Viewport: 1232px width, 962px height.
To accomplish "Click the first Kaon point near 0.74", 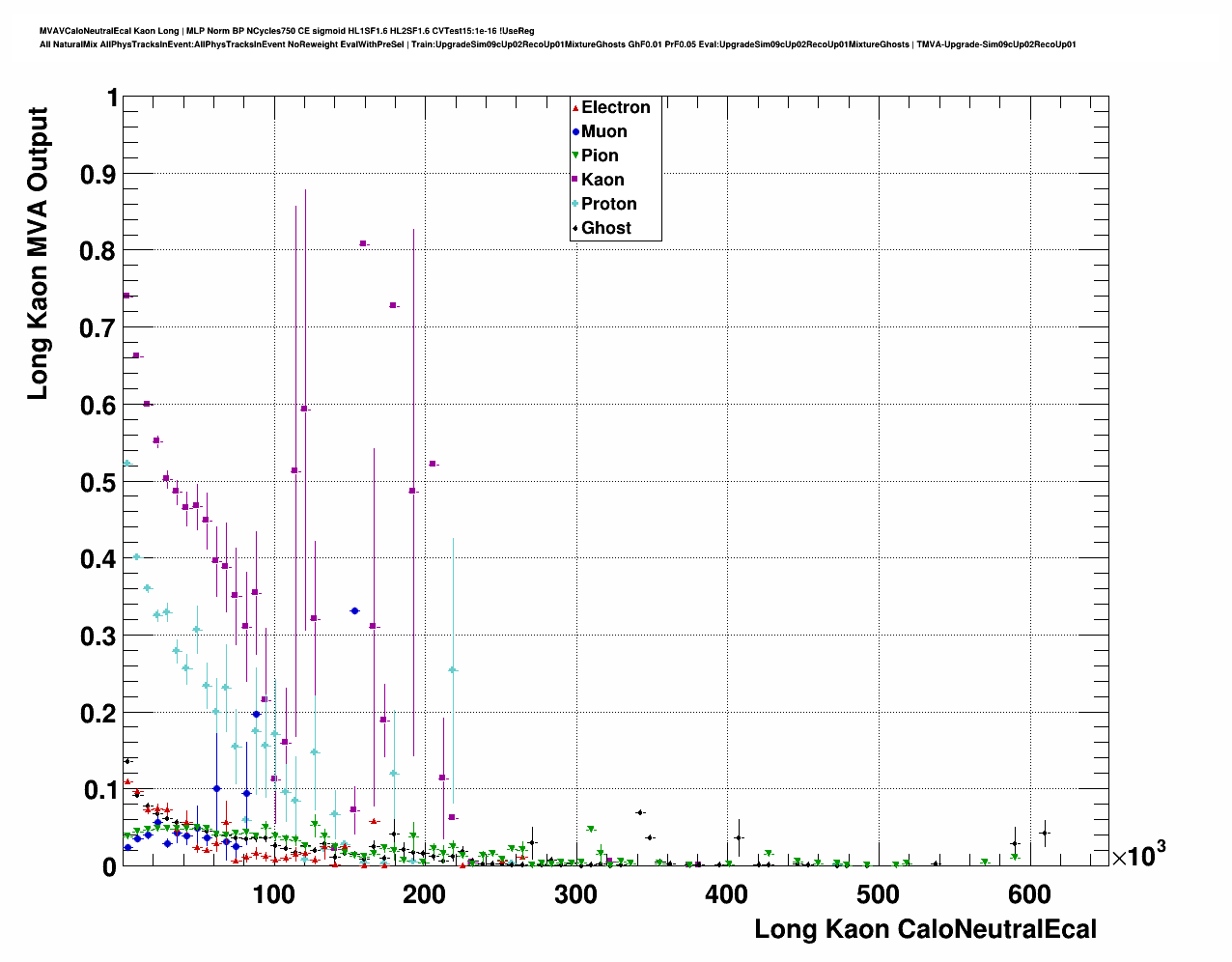I will click(126, 296).
